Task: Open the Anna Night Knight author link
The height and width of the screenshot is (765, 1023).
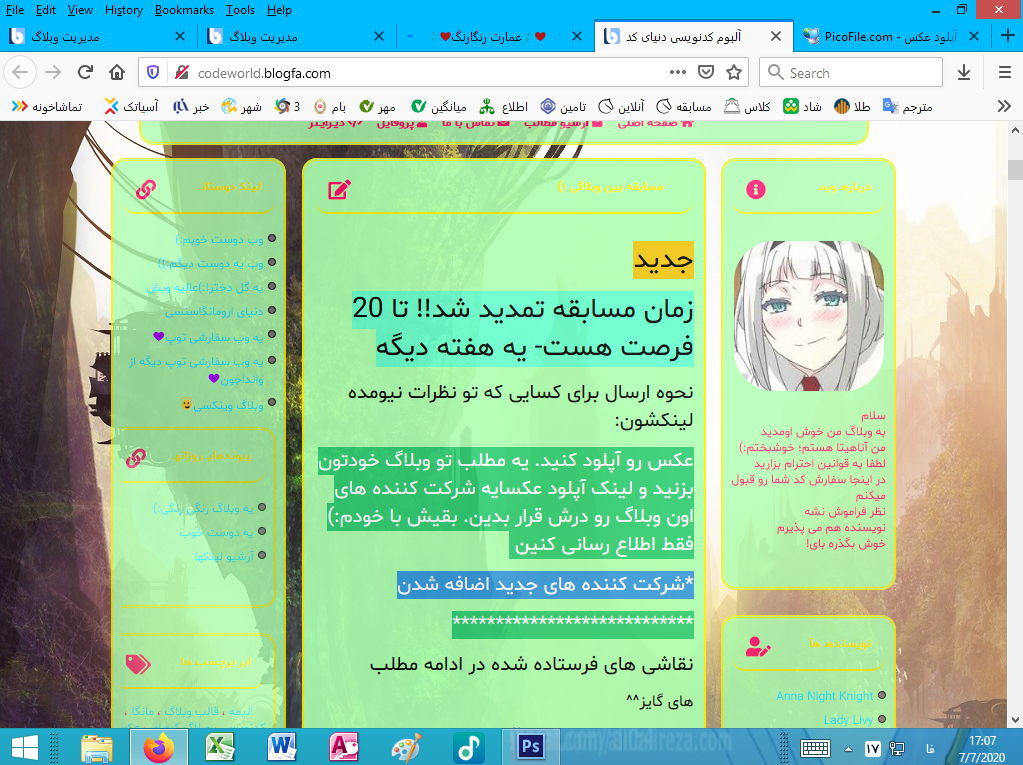Action: 824,696
